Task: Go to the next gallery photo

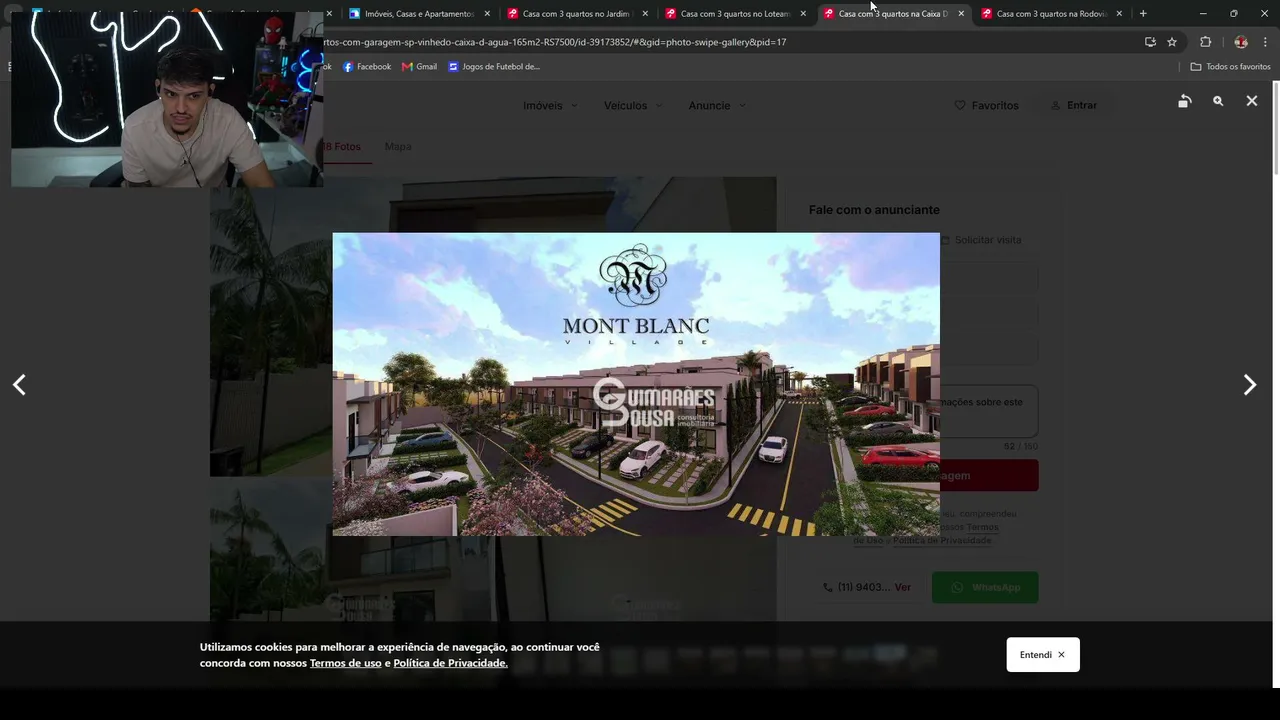Action: pos(1249,385)
